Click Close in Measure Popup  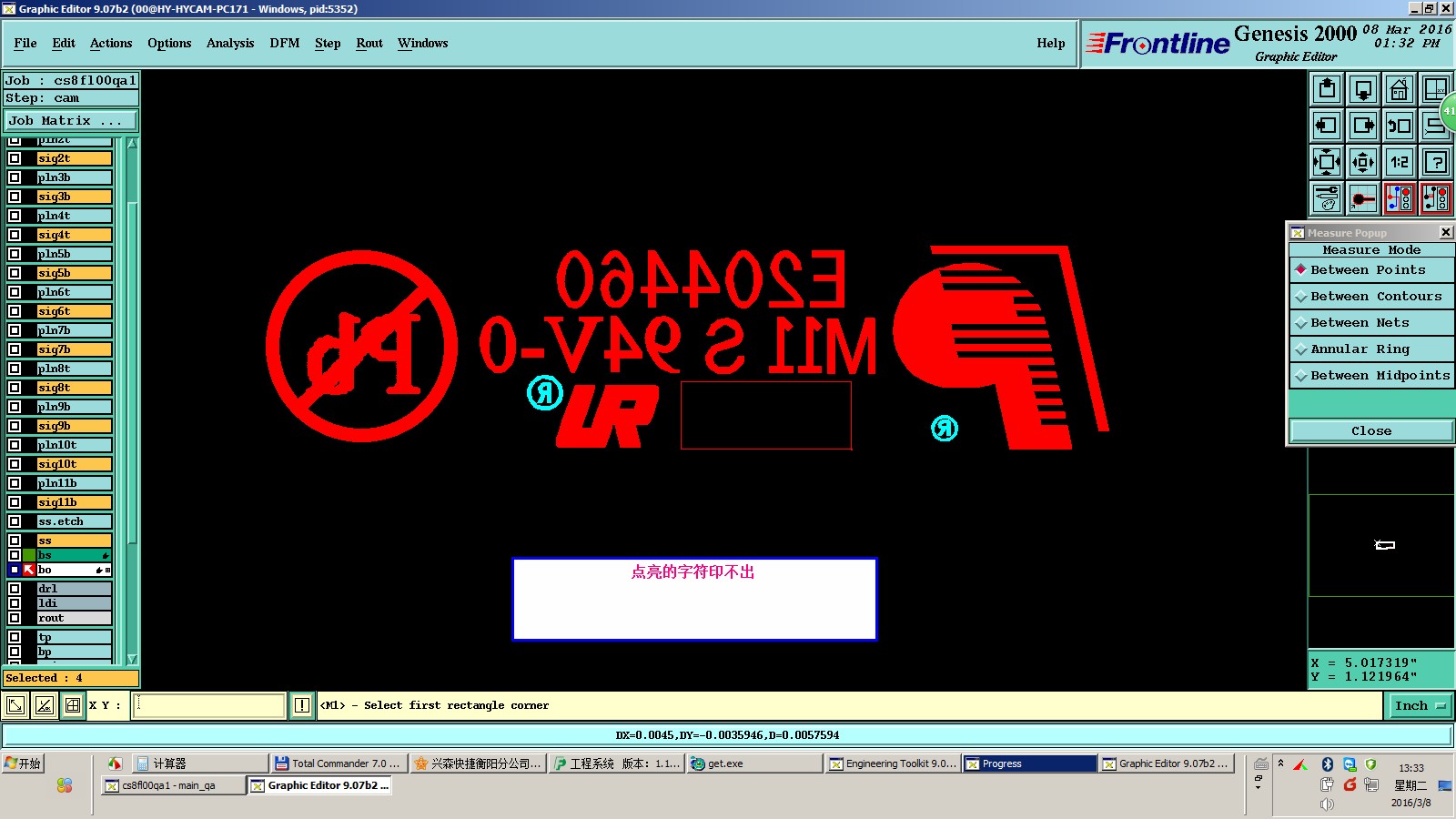pyautogui.click(x=1371, y=431)
